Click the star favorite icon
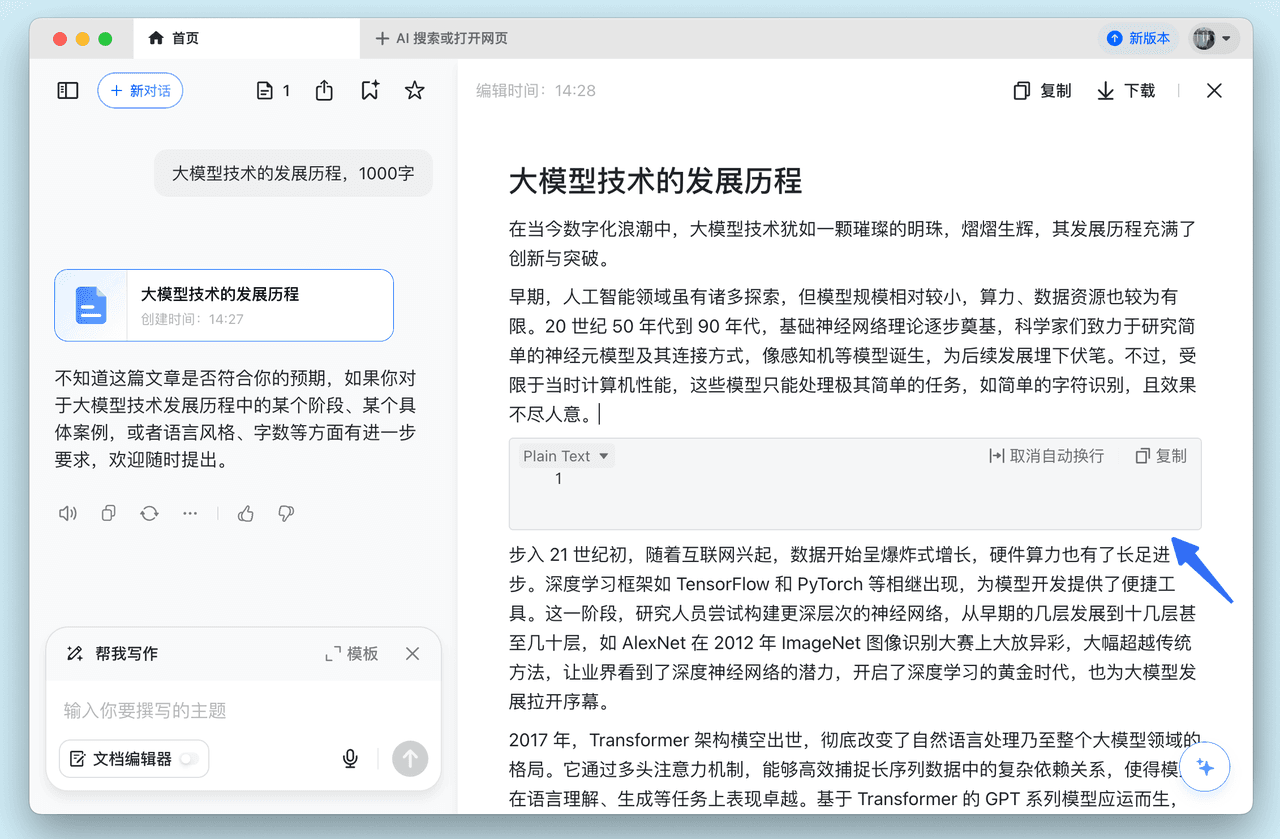 tap(414, 91)
